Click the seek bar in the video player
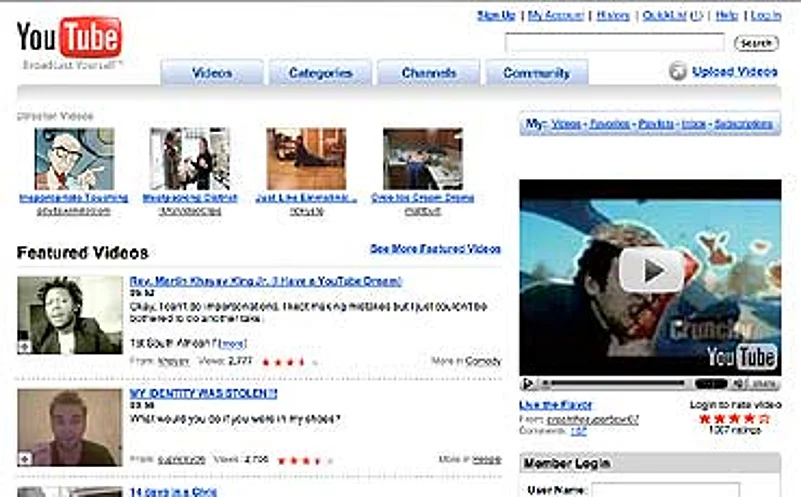The width and height of the screenshot is (801, 497). (x=617, y=384)
